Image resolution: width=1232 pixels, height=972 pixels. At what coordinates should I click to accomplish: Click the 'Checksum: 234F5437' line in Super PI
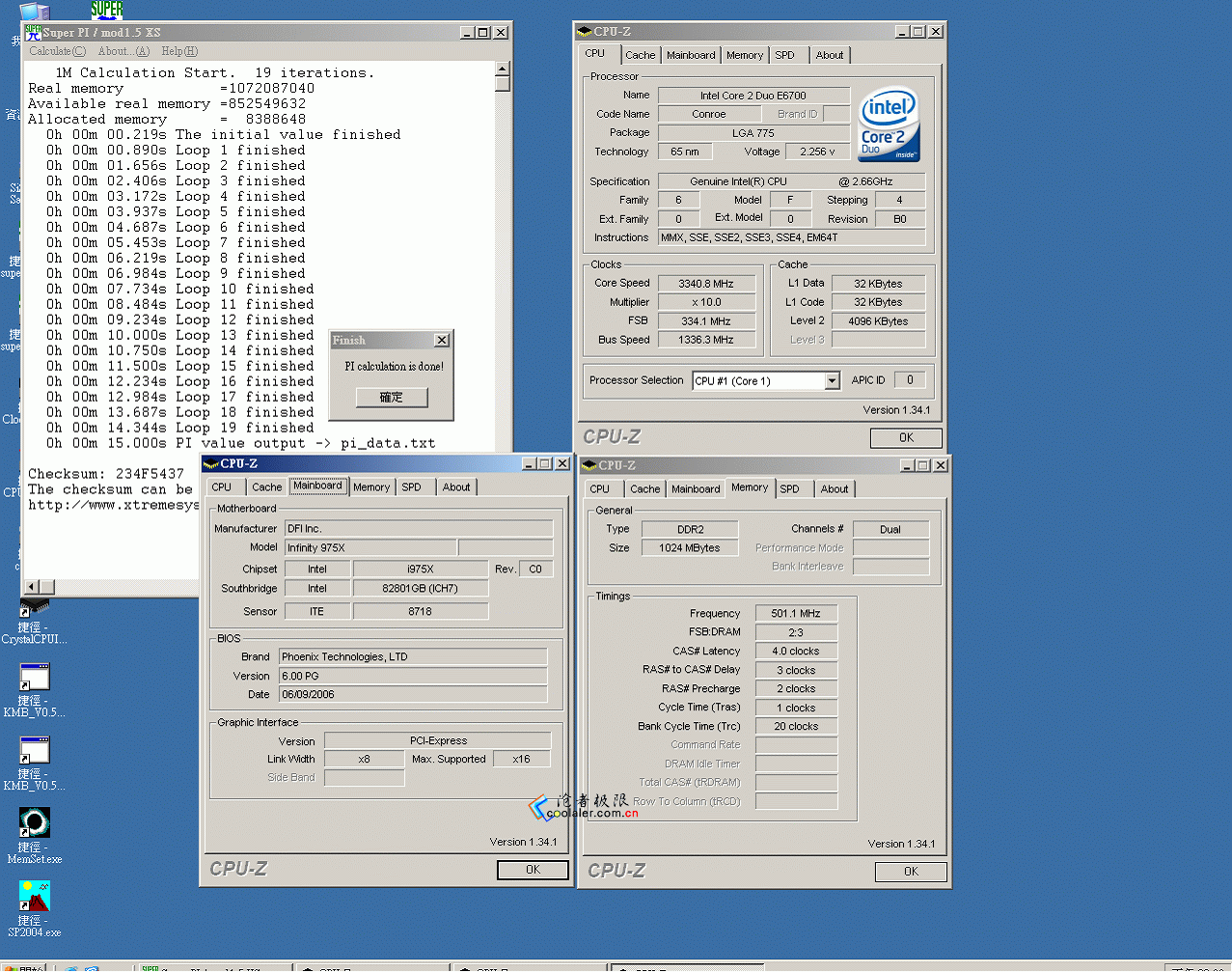[x=106, y=474]
